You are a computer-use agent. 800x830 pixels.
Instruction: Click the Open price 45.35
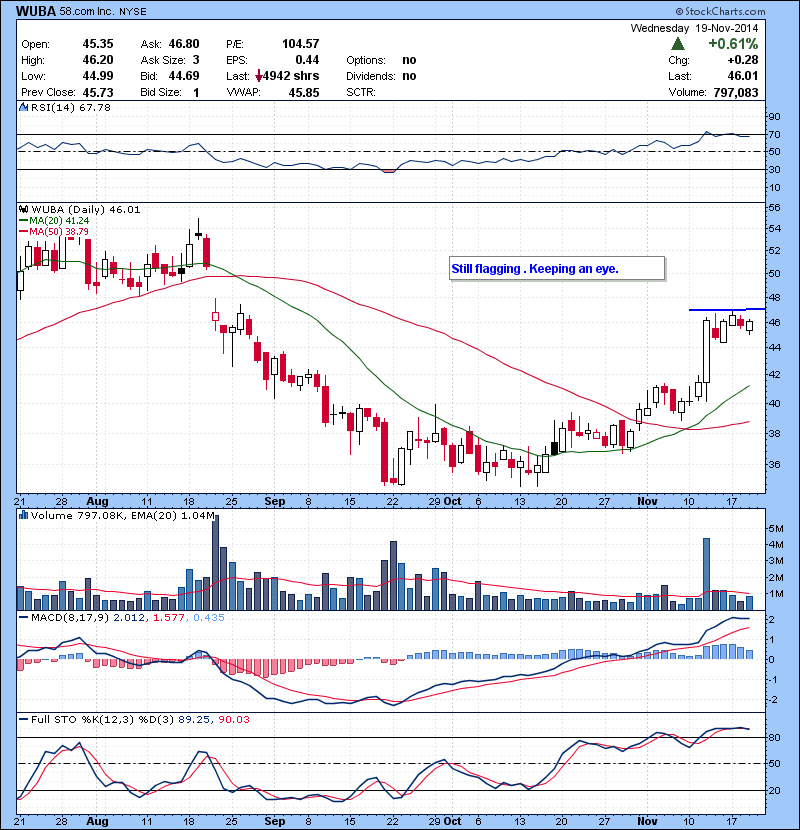click(x=98, y=44)
